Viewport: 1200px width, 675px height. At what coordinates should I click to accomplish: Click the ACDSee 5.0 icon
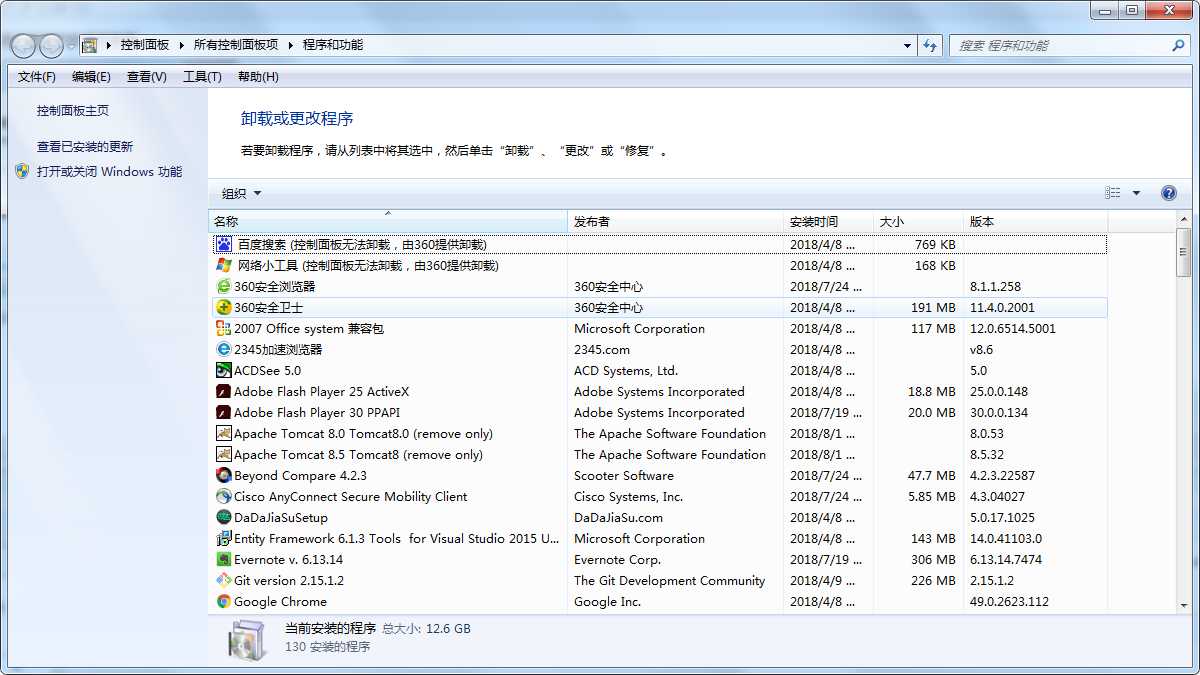coord(224,370)
